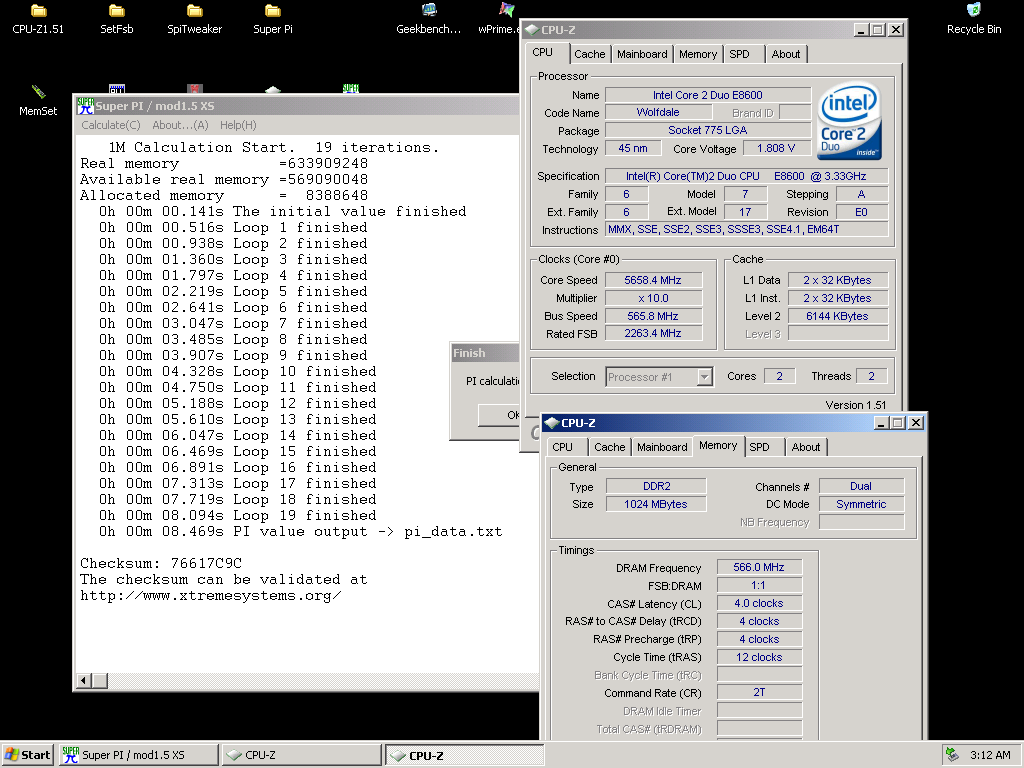This screenshot has height=768, width=1024.
Task: Click the Command Rate 2T field
Action: point(759,692)
